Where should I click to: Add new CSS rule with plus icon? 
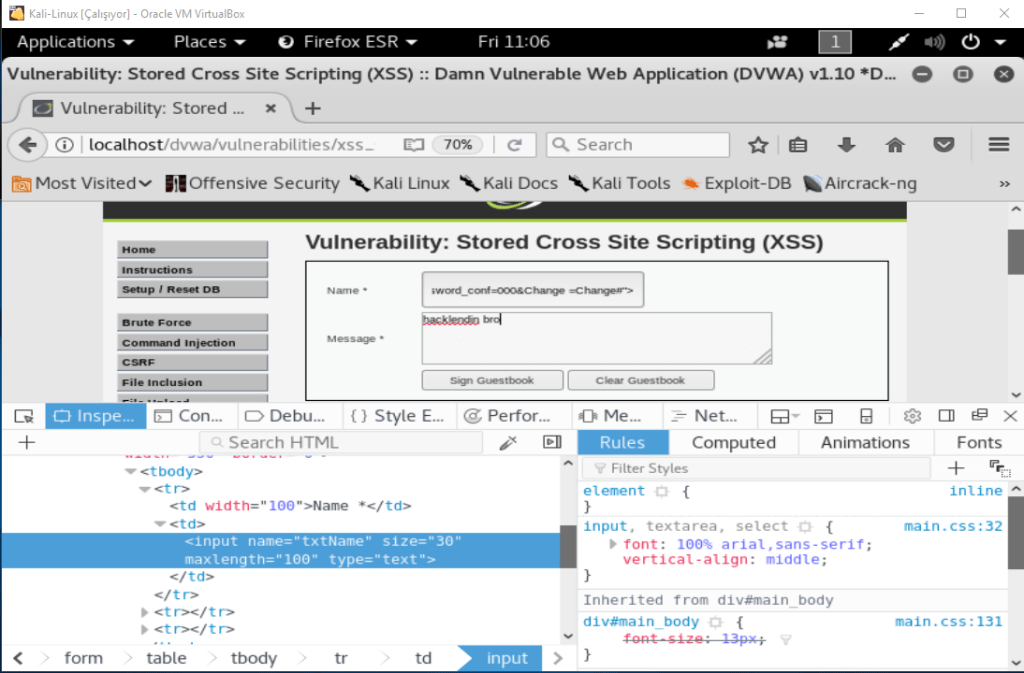(956, 468)
